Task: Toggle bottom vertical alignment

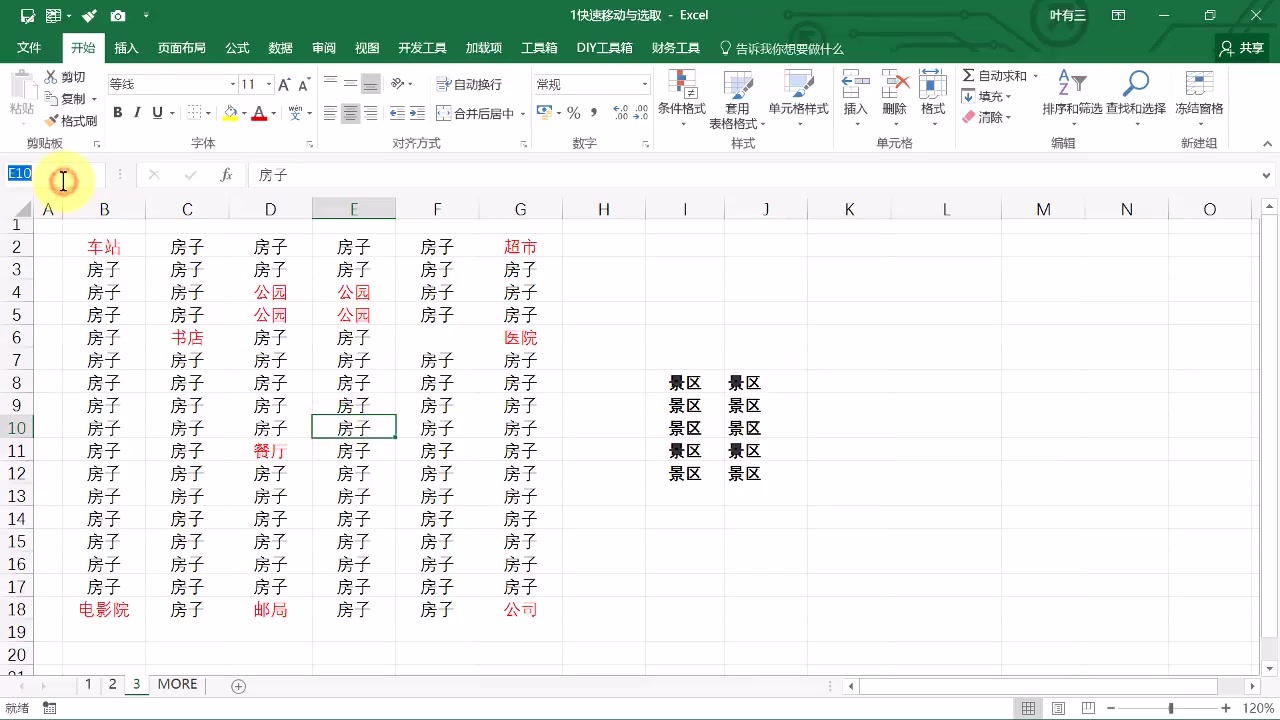Action: [x=370, y=84]
